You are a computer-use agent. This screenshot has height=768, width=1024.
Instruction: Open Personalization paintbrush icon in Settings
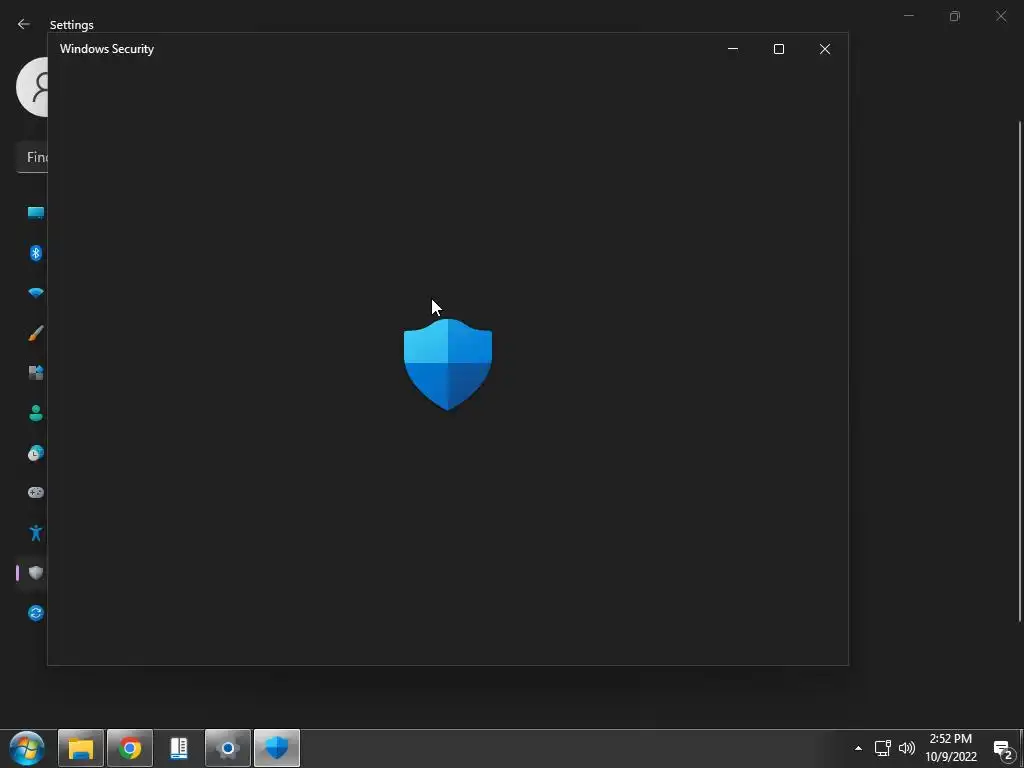[x=36, y=333]
